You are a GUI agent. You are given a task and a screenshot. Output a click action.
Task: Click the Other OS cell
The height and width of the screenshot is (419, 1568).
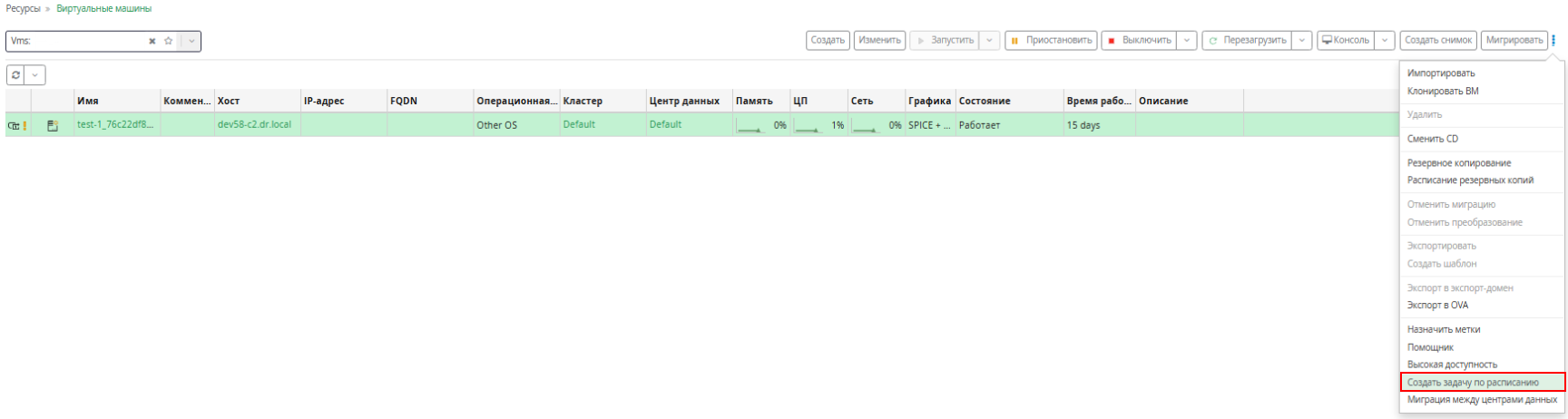pos(517,125)
